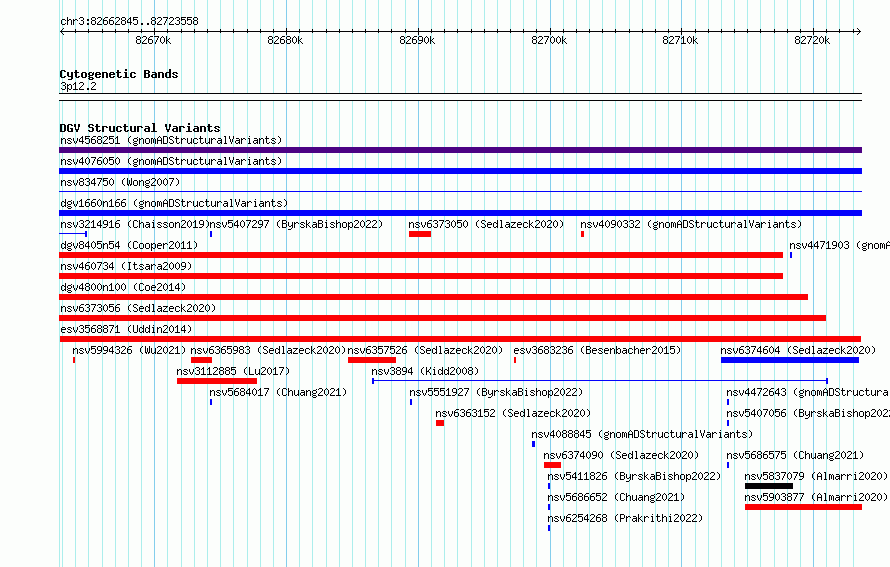Click nsv6363152 (Sedlazeck2020) label
This screenshot has height=567, width=890.
pos(513,413)
